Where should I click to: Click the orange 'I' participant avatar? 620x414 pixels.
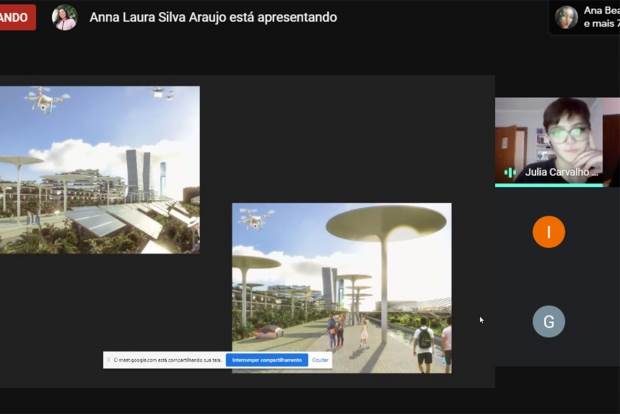[548, 232]
